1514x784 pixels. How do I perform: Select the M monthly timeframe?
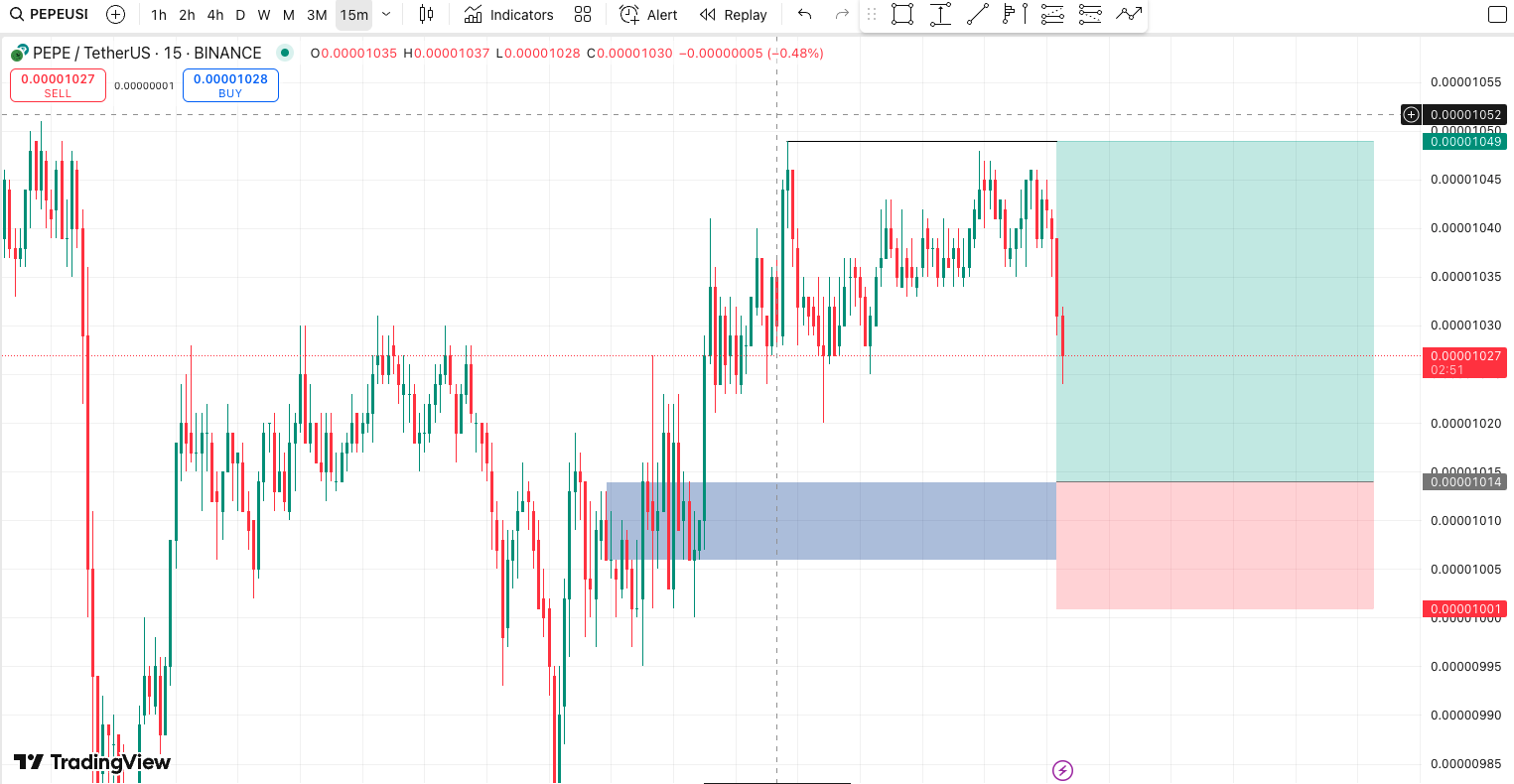[289, 15]
